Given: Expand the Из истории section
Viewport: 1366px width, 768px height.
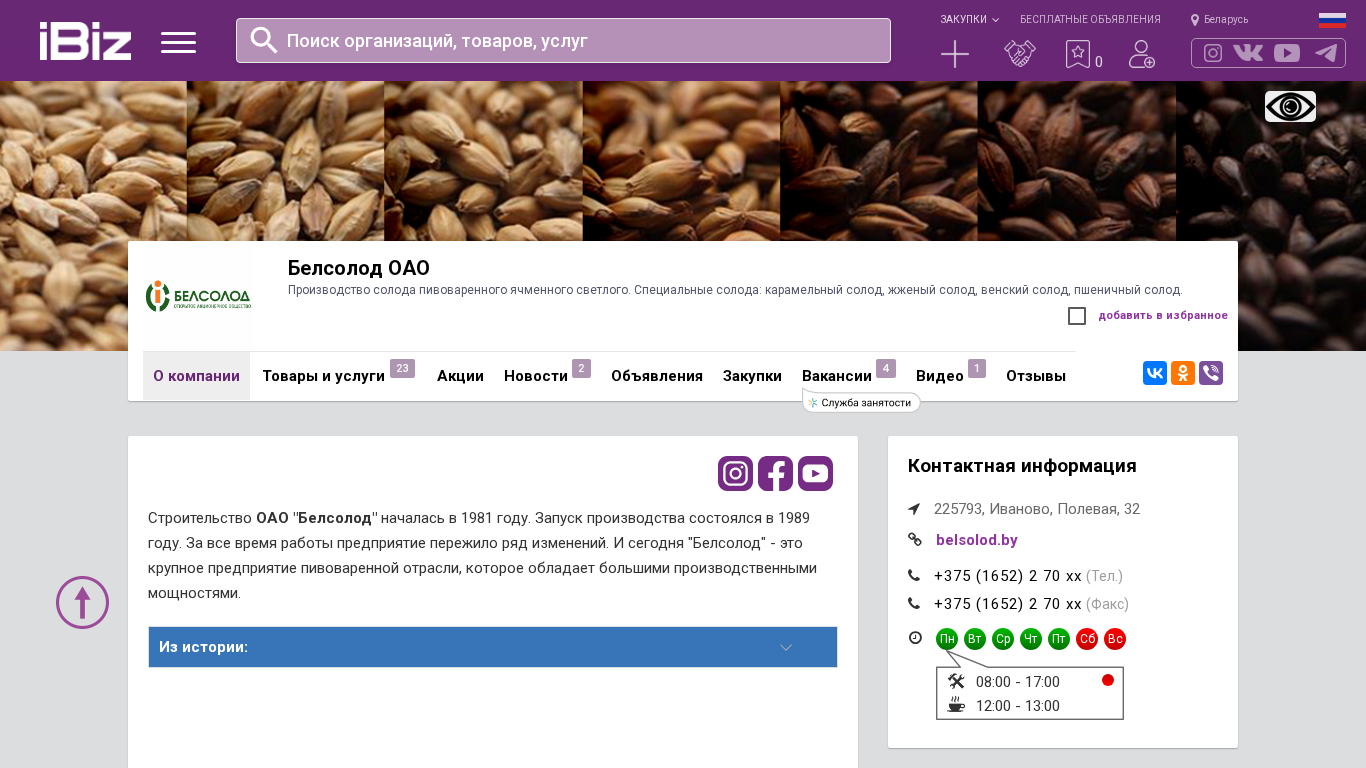Looking at the screenshot, I should click(x=493, y=647).
